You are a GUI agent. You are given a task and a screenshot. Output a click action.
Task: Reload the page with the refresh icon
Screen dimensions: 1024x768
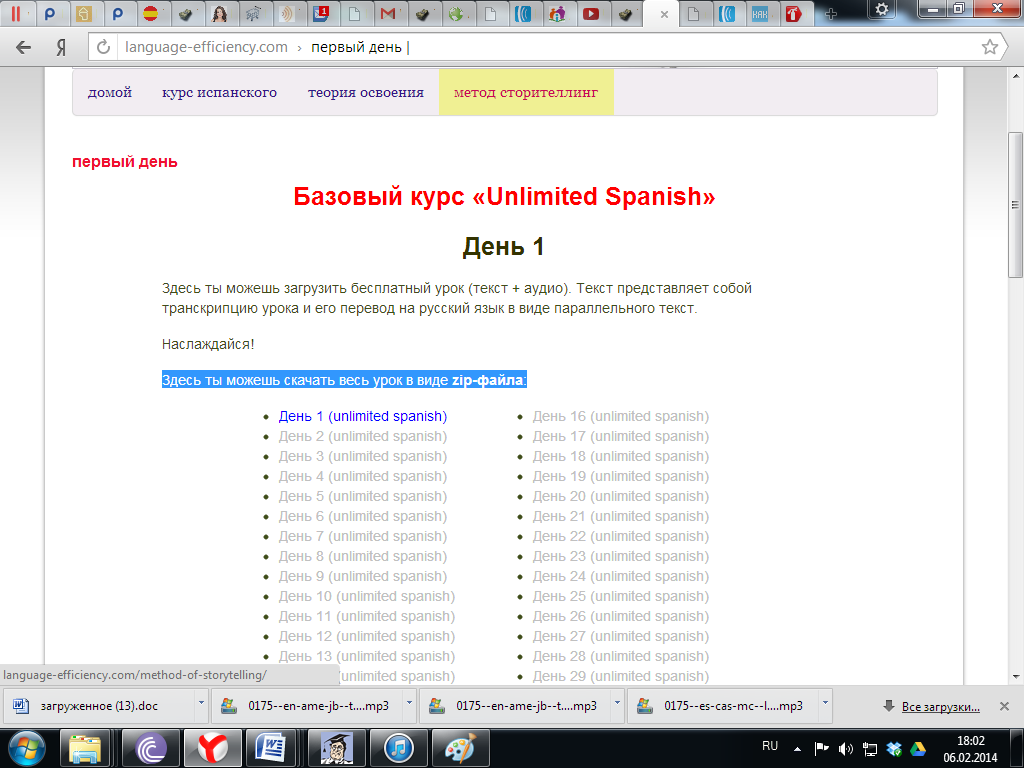point(103,47)
